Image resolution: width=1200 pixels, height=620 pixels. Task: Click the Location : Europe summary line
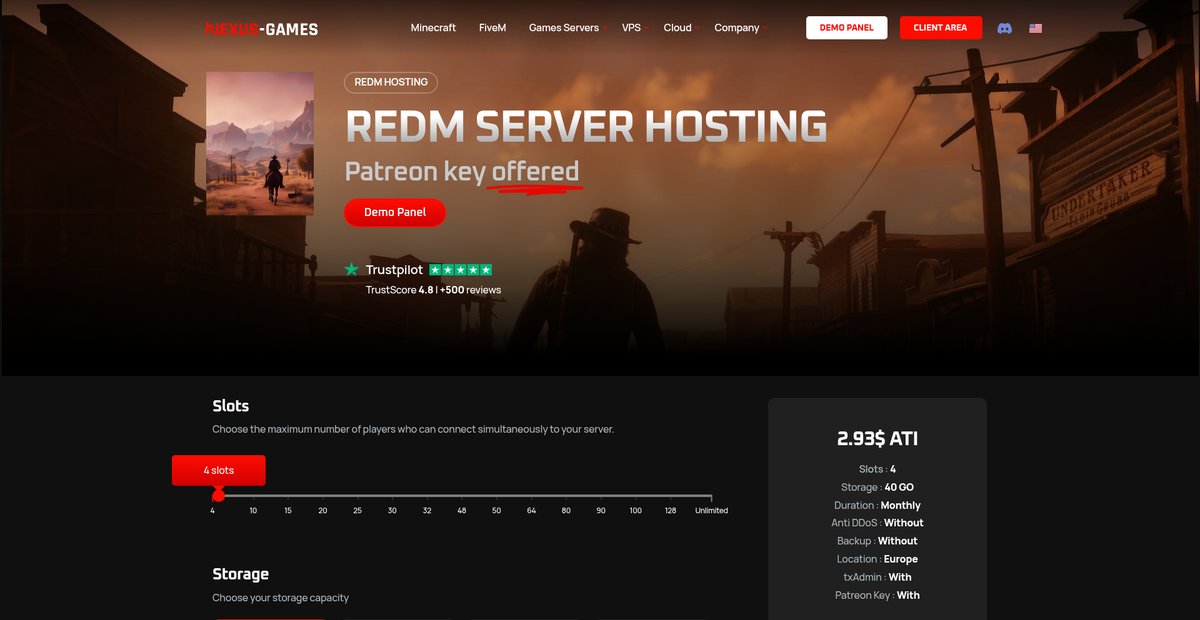tap(877, 559)
